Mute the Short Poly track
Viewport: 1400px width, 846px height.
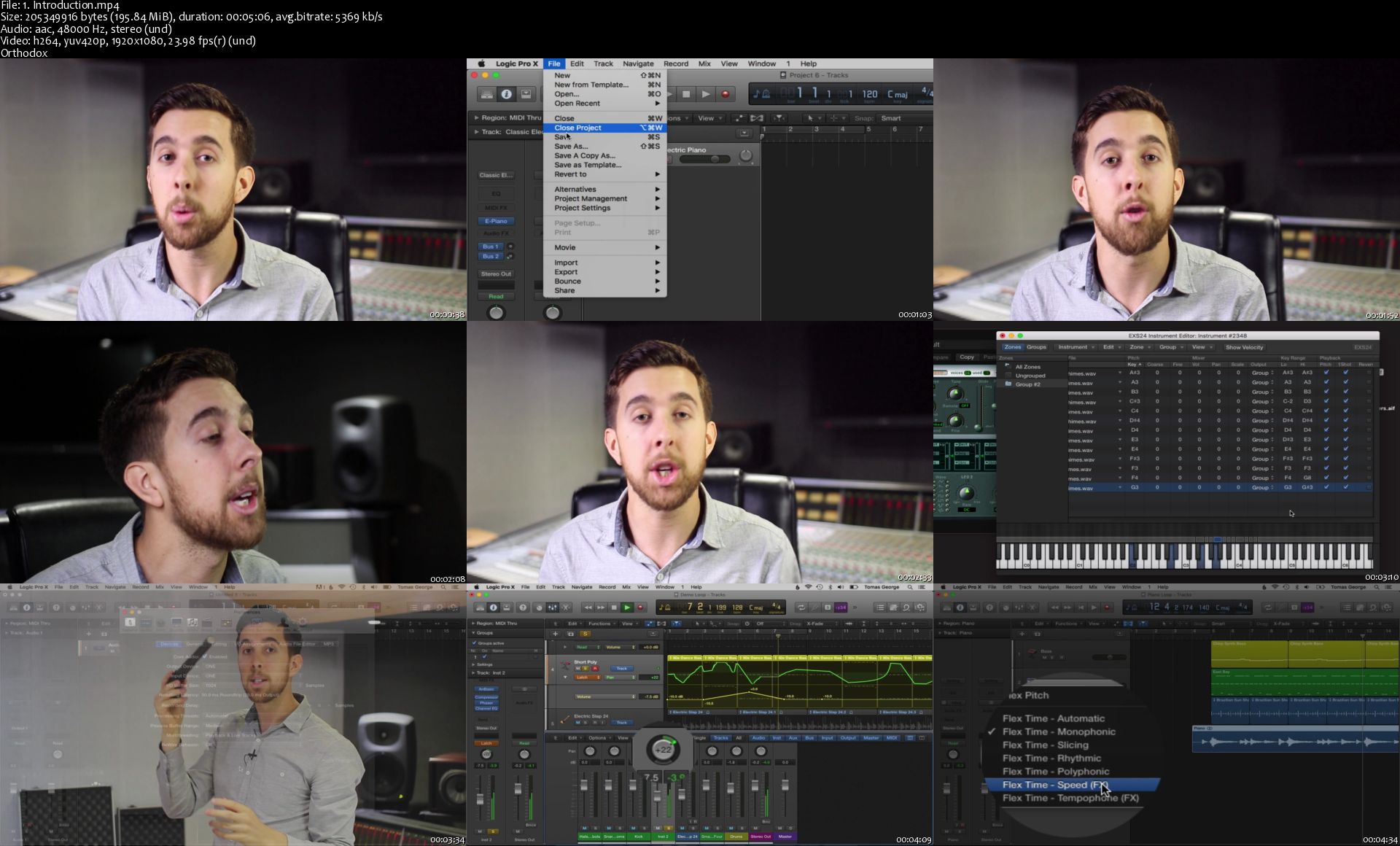pos(578,669)
